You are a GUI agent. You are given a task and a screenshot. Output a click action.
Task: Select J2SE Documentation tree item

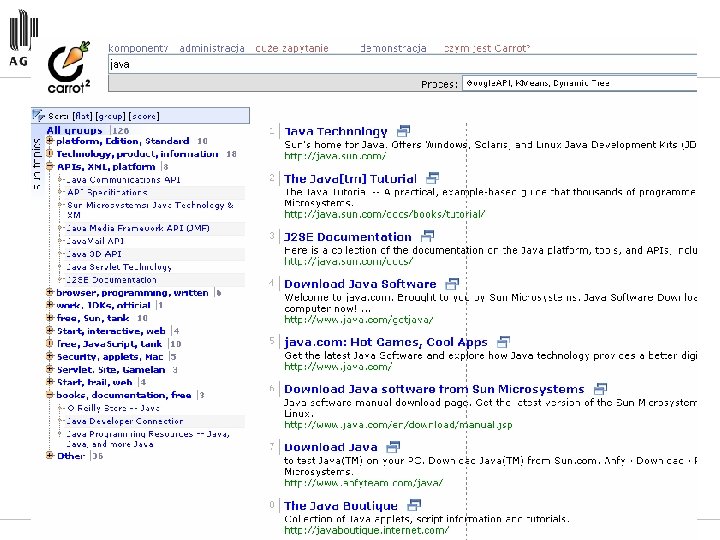(x=111, y=279)
